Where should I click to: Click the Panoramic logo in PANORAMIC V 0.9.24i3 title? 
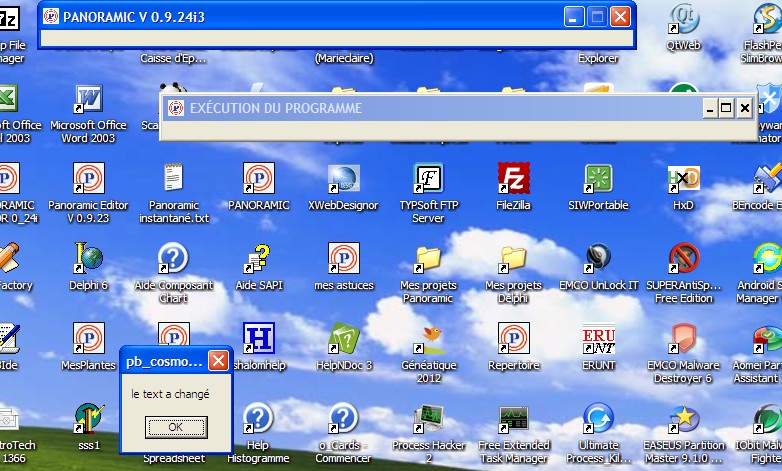(51, 16)
